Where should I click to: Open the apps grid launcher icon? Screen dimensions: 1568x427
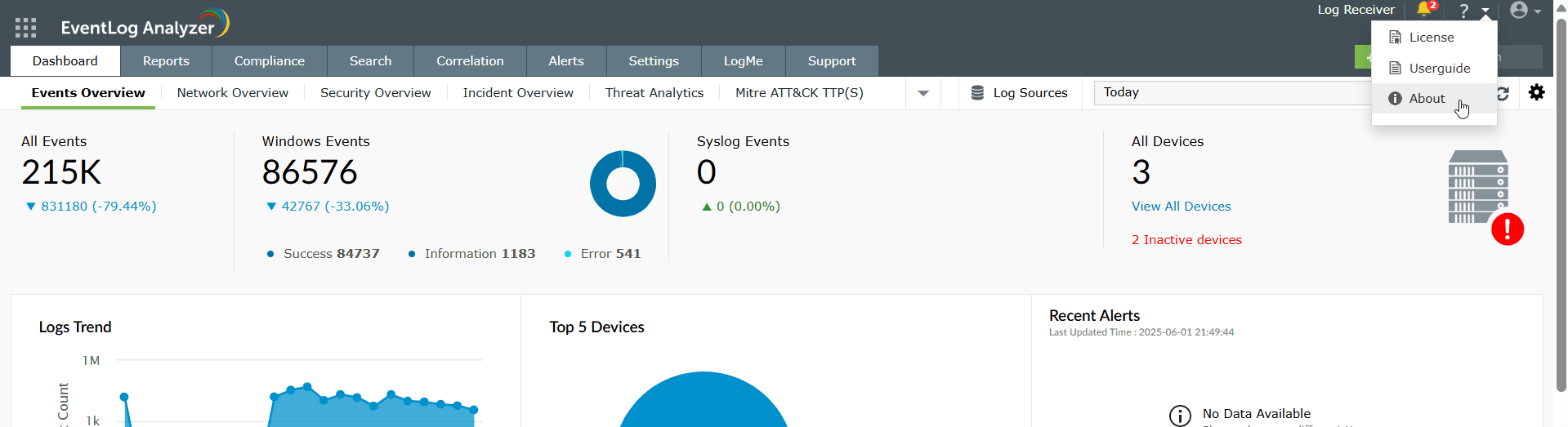25,28
